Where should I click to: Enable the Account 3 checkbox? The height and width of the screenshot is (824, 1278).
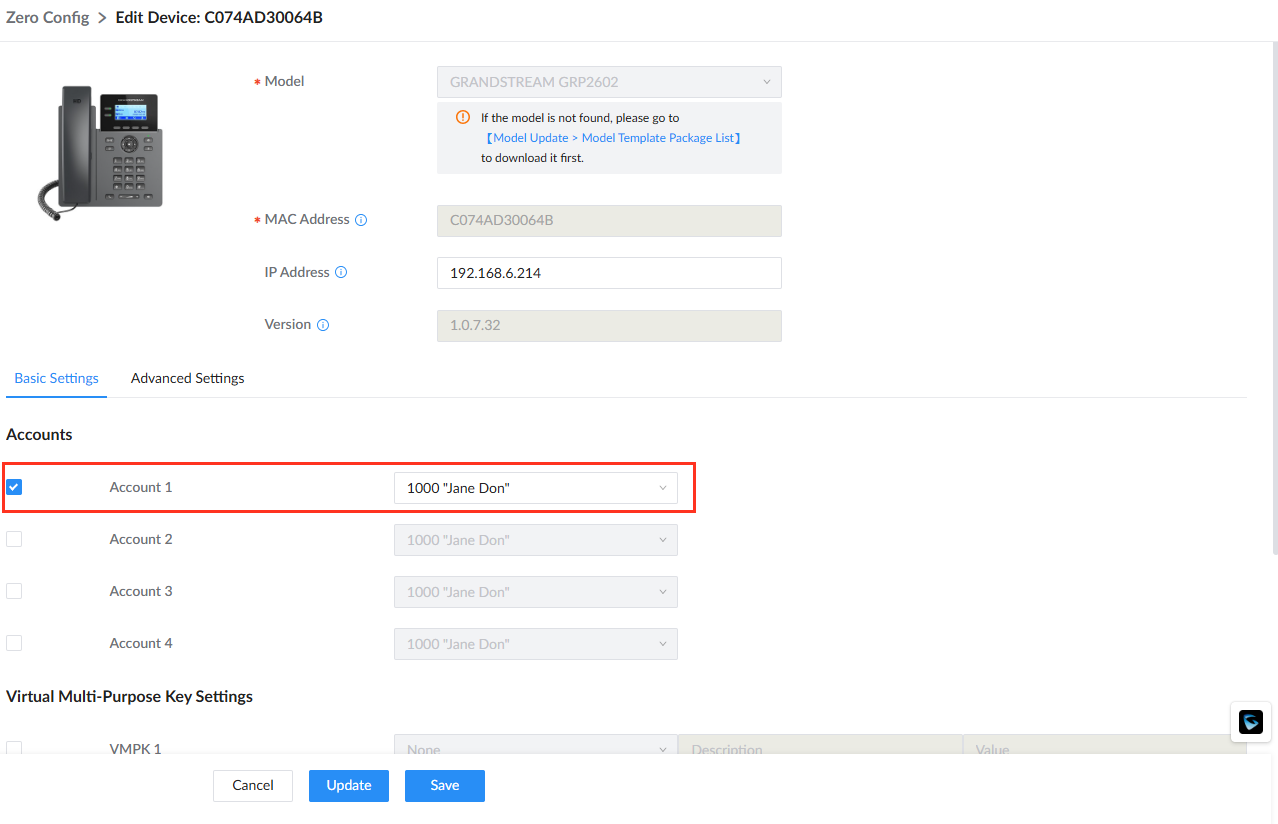click(x=14, y=591)
